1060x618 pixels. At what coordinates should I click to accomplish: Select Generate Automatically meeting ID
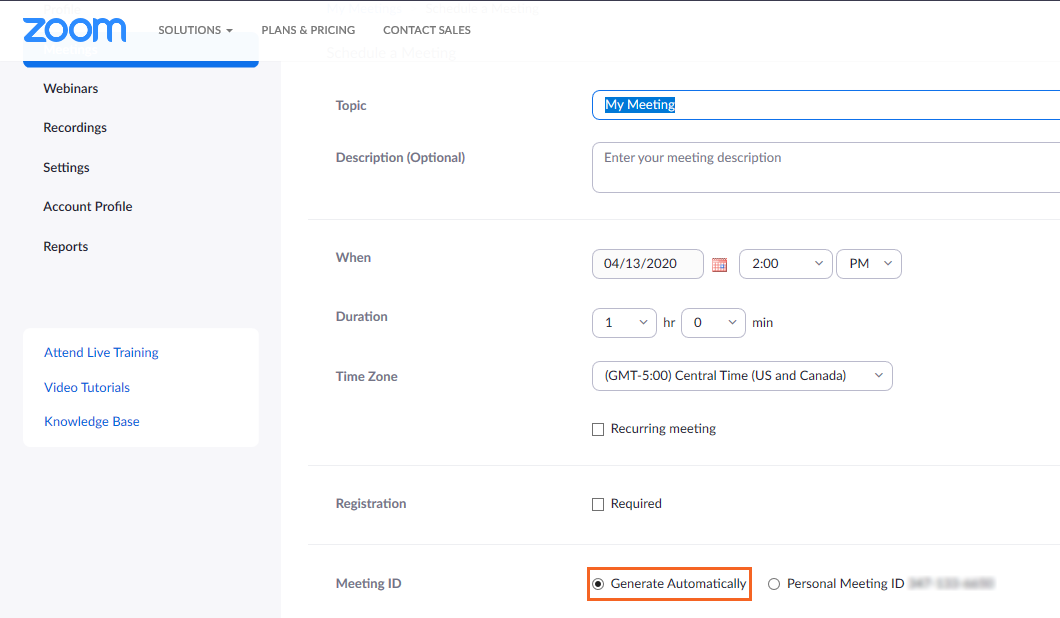(598, 584)
